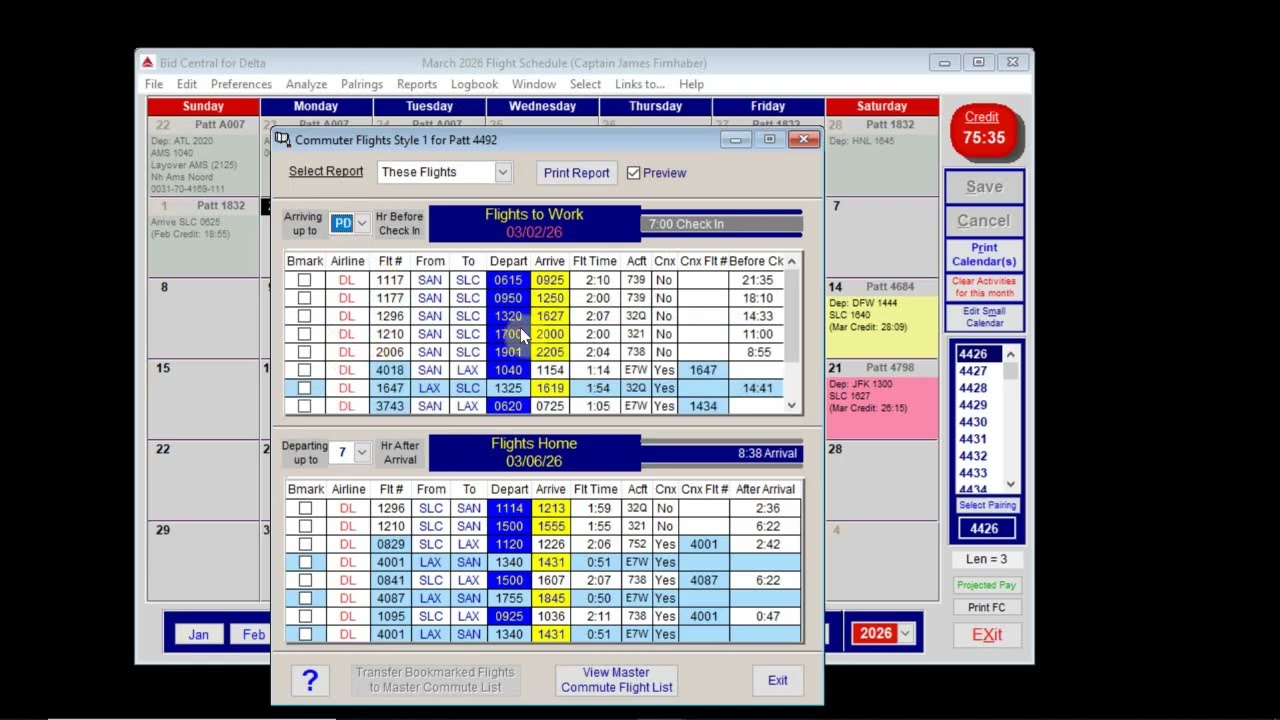
Task: Click the Delta logo in Bid Central title bar
Action: point(147,62)
